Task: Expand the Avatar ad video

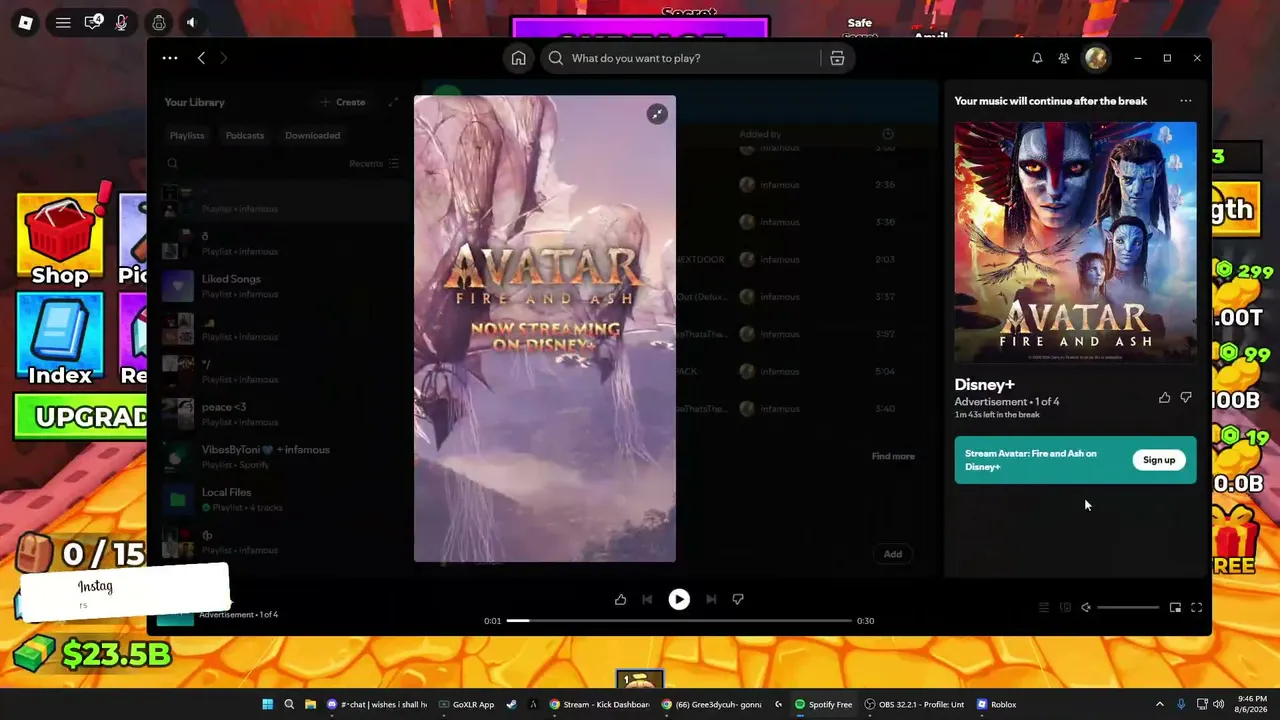Action: click(x=657, y=114)
